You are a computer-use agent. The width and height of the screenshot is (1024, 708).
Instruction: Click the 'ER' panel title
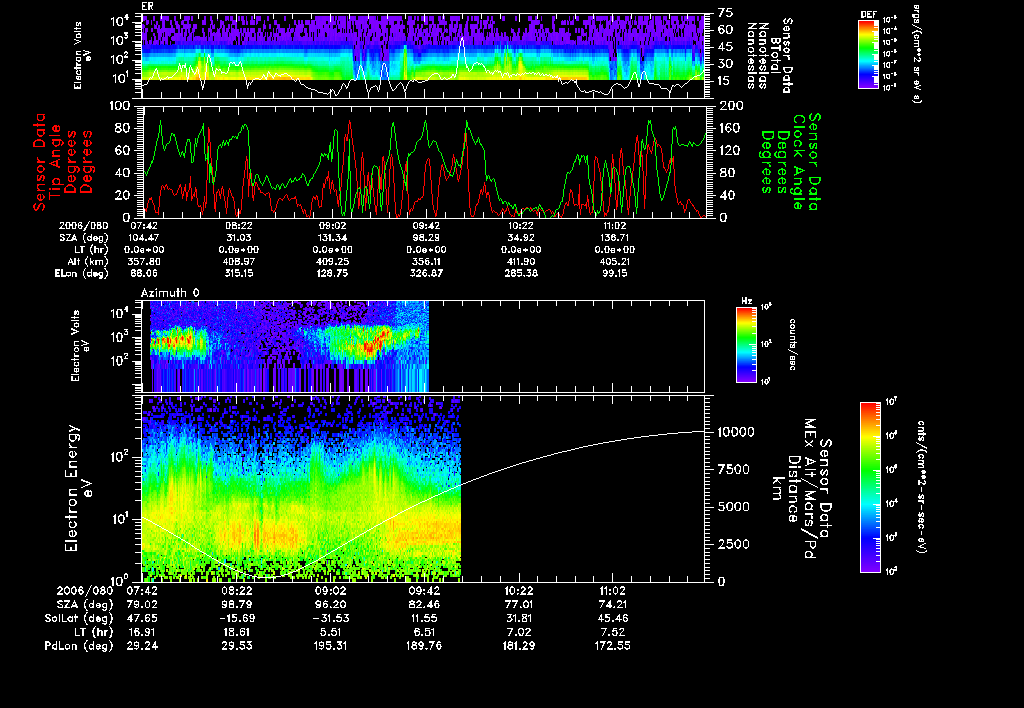click(147, 6)
